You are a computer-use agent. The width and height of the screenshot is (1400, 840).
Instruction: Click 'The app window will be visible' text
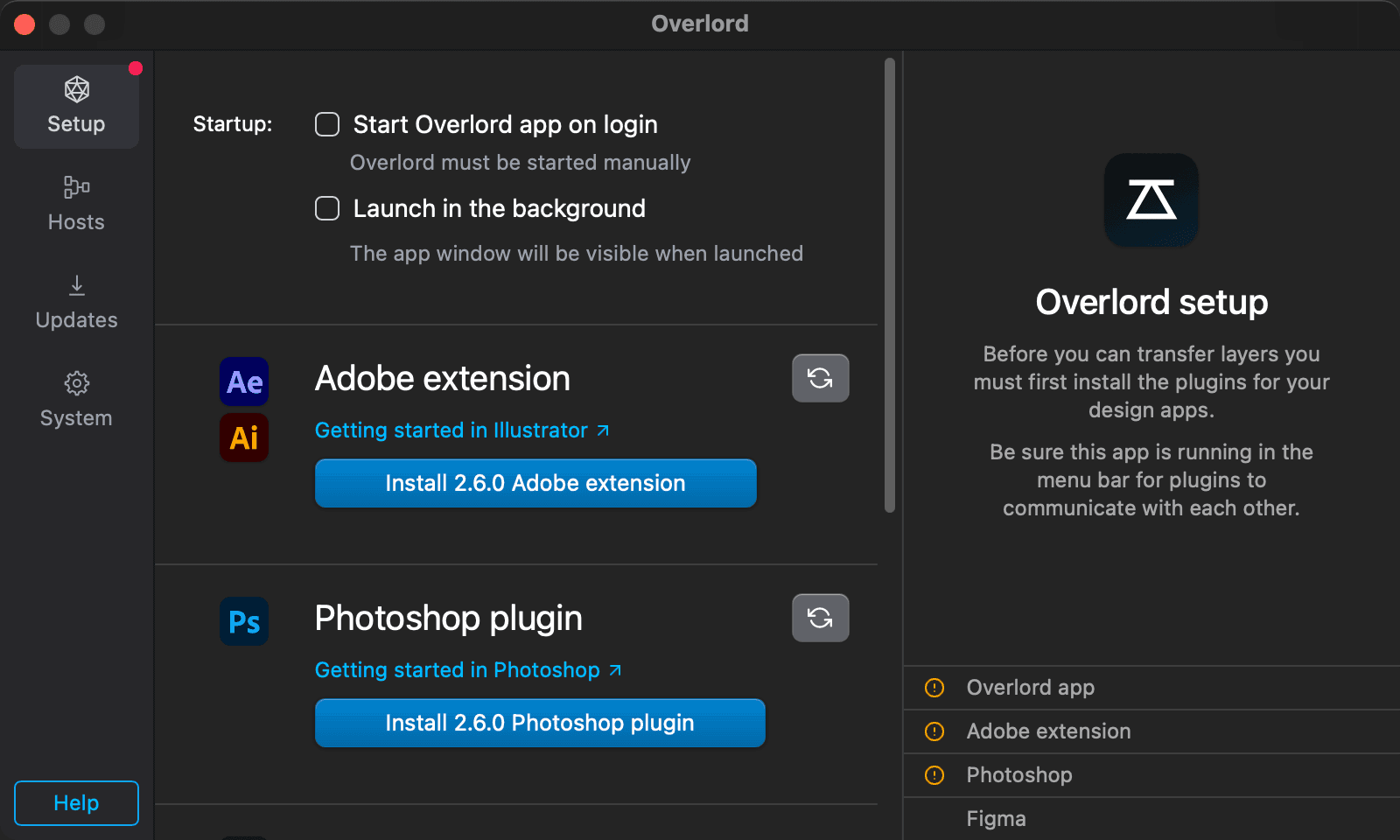pos(577,254)
